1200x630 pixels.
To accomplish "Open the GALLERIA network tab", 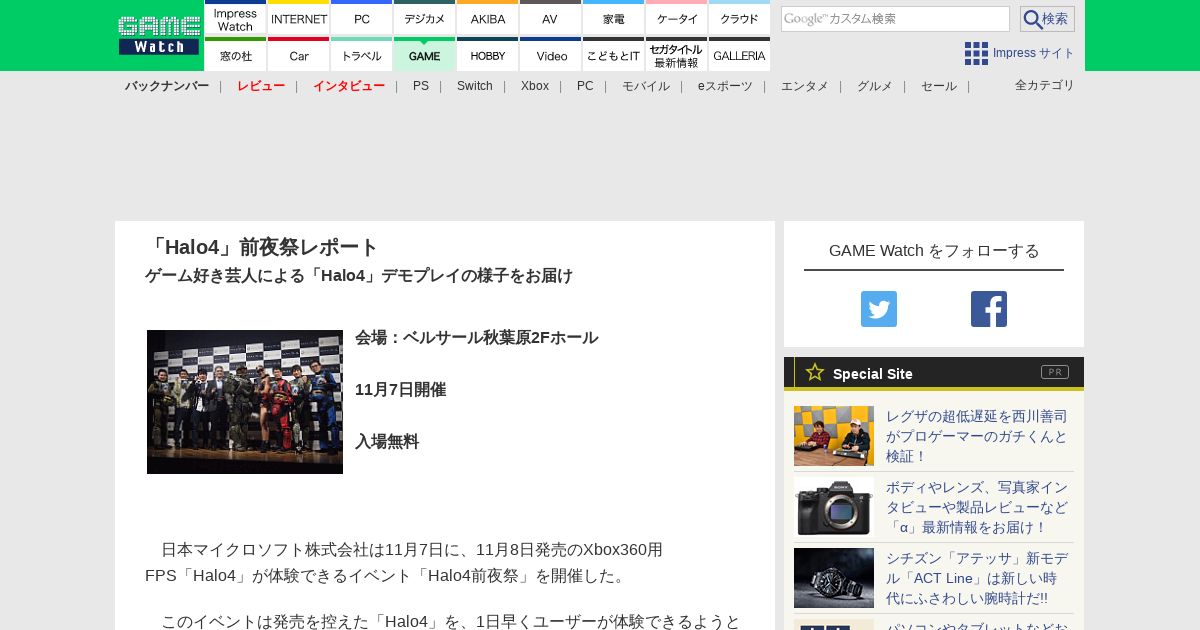I will pyautogui.click(x=739, y=55).
